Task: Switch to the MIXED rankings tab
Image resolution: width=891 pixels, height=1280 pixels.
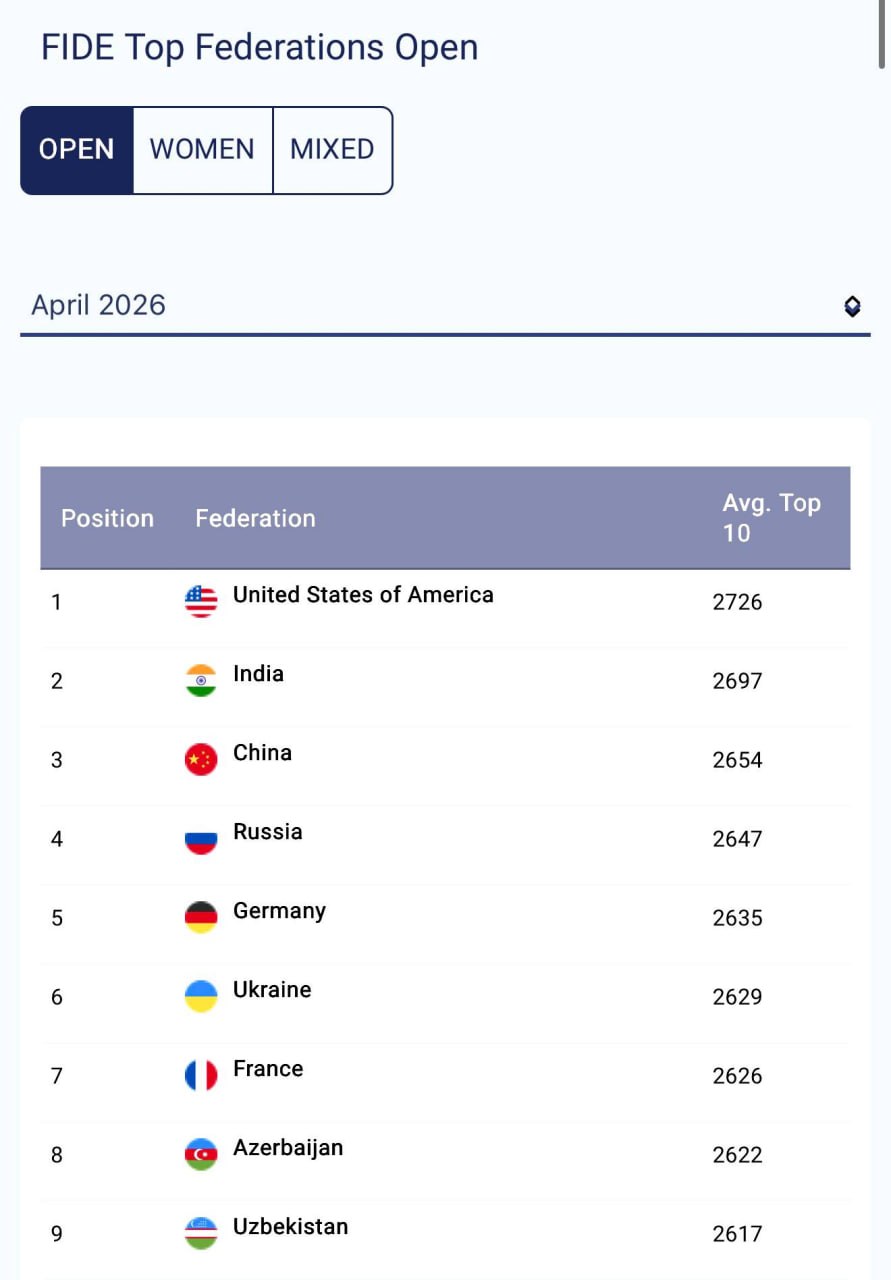Action: tap(332, 150)
